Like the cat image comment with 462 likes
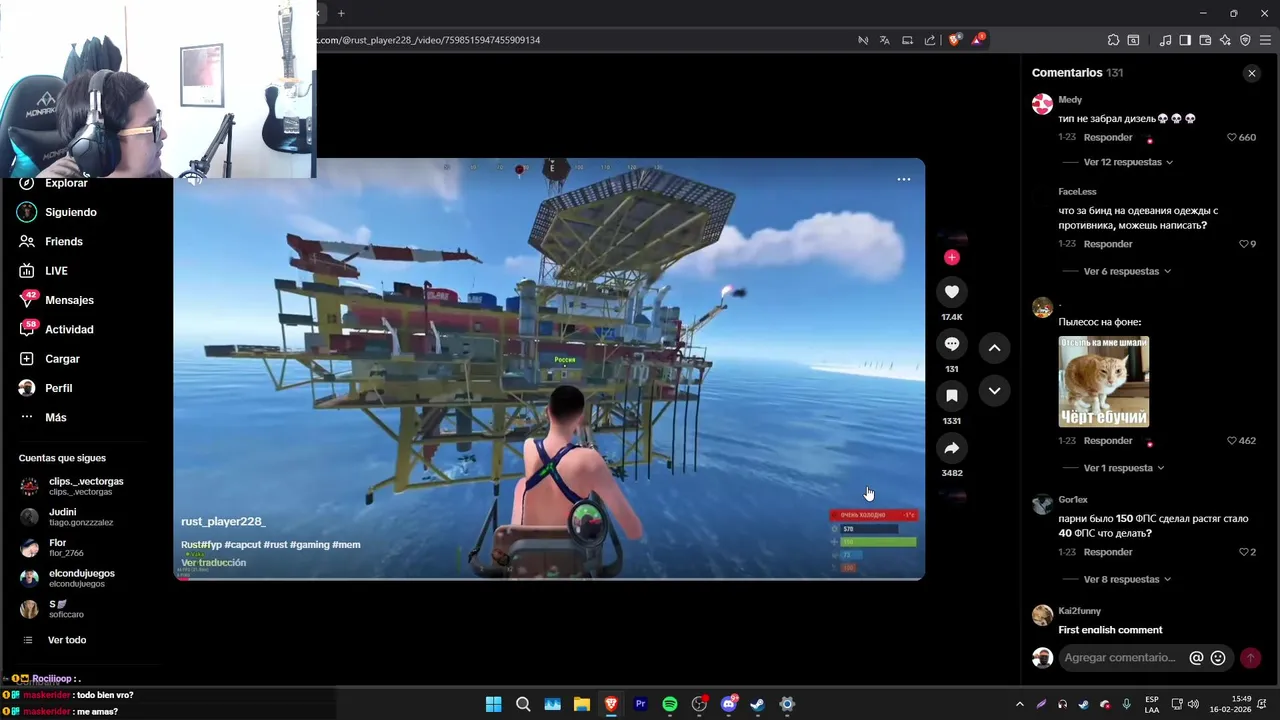 [1232, 441]
